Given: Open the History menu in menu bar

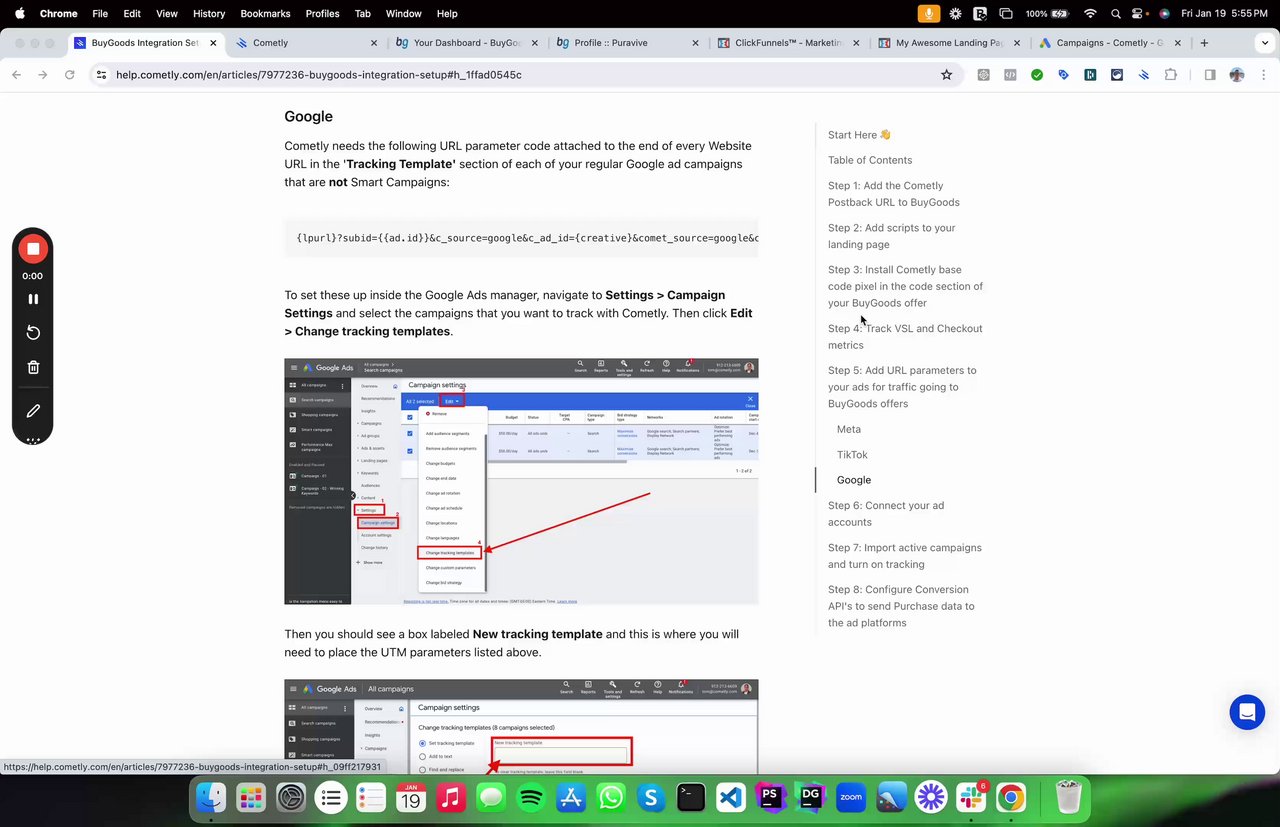Looking at the screenshot, I should pyautogui.click(x=208, y=13).
